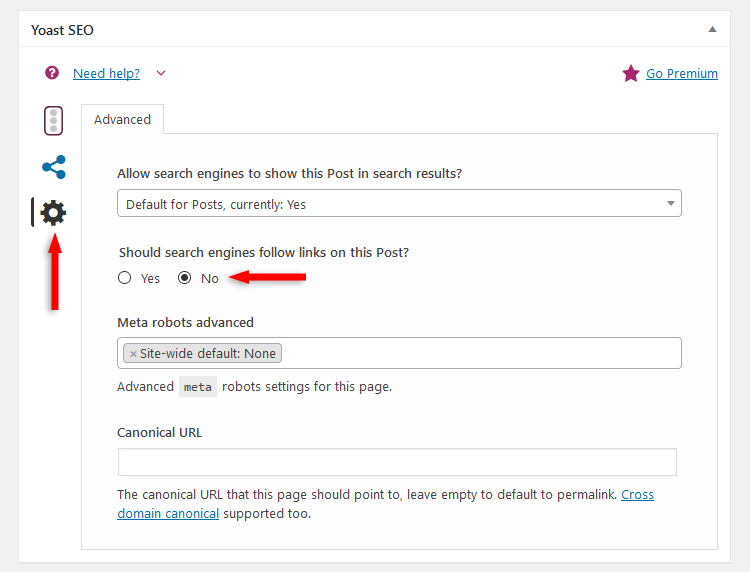Open the Need help? link

106,74
